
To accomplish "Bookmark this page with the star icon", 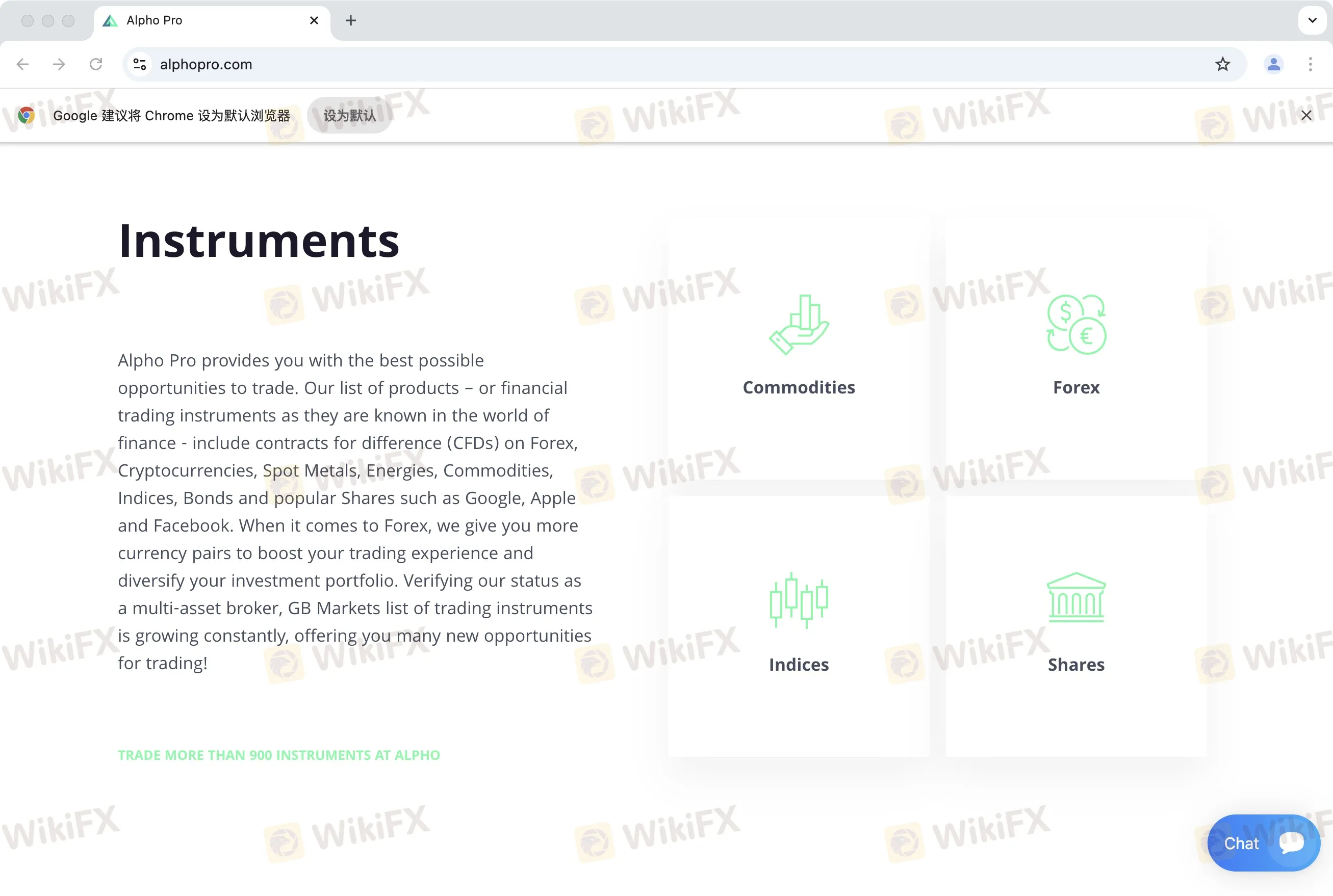I will 1222,64.
